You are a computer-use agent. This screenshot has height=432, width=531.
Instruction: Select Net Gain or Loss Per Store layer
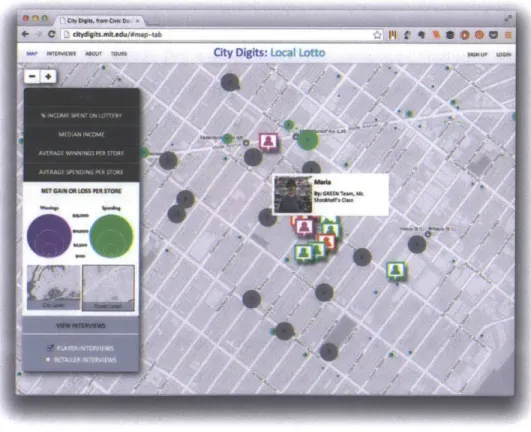(x=81, y=191)
